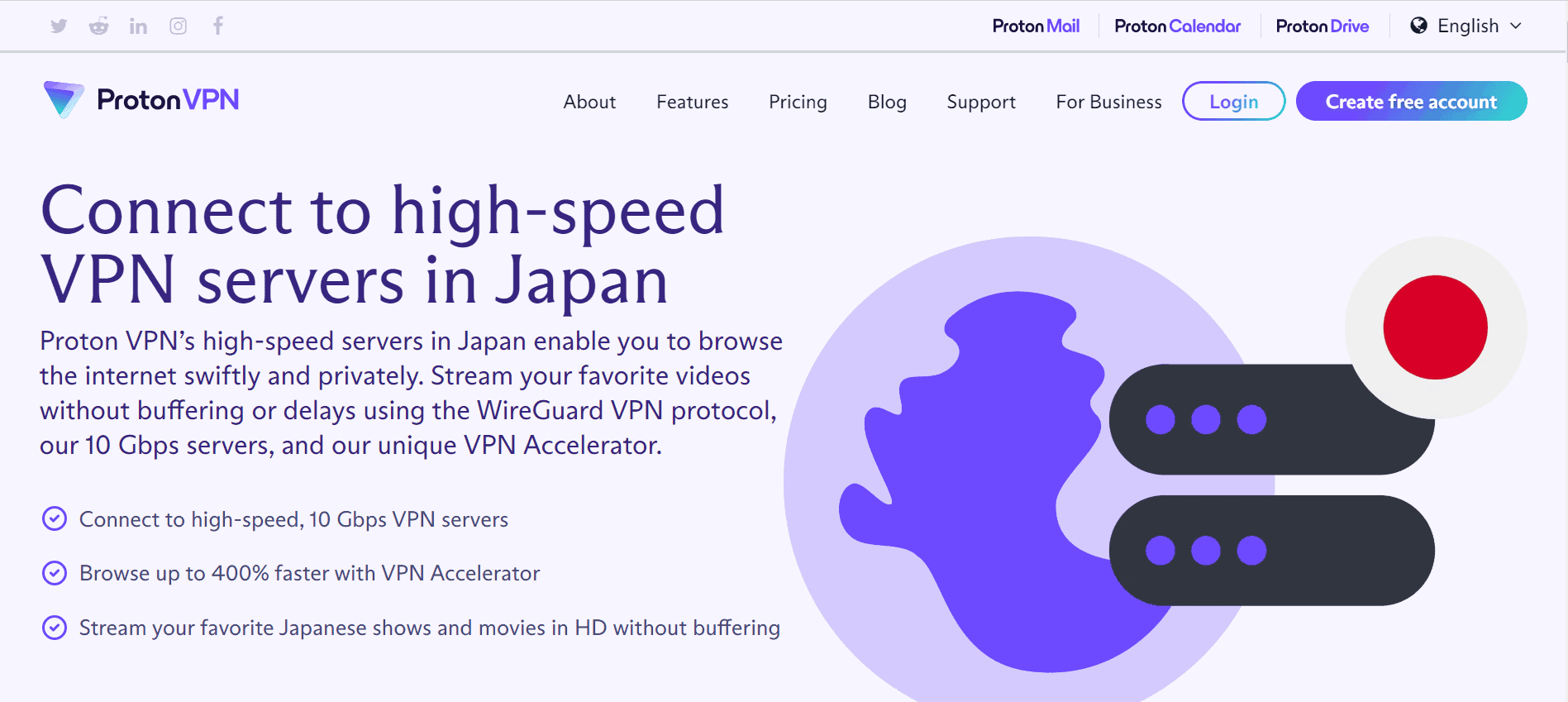Open the For Business page
The height and width of the screenshot is (702, 1568).
tap(1108, 102)
